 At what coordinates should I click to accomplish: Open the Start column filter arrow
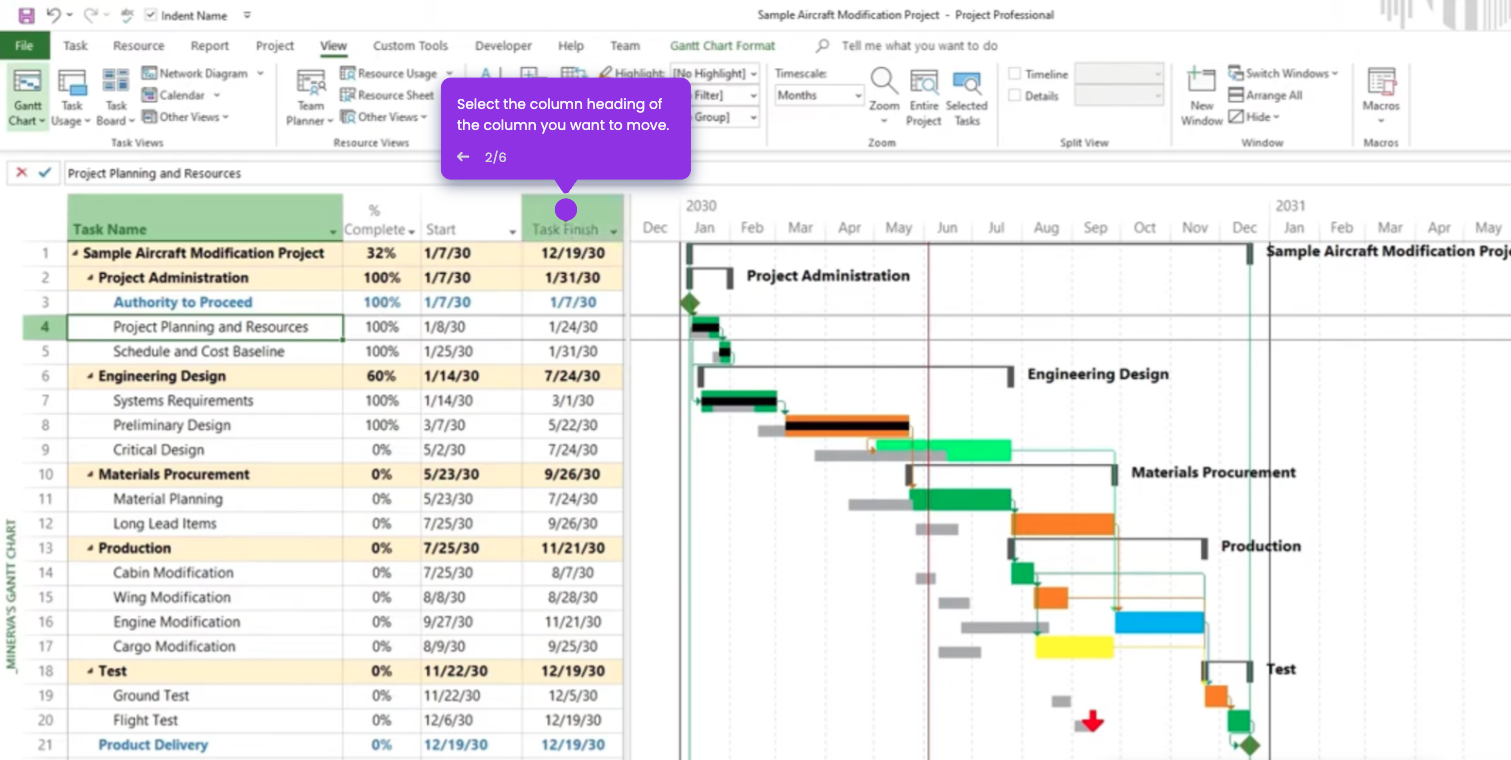pyautogui.click(x=513, y=231)
